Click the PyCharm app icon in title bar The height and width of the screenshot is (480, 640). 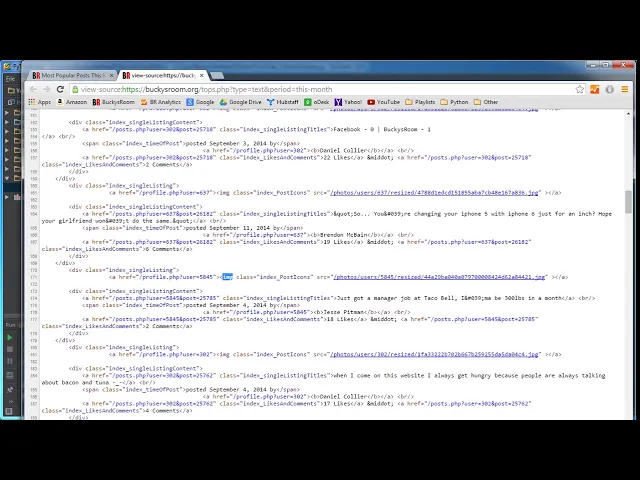pos(7,67)
